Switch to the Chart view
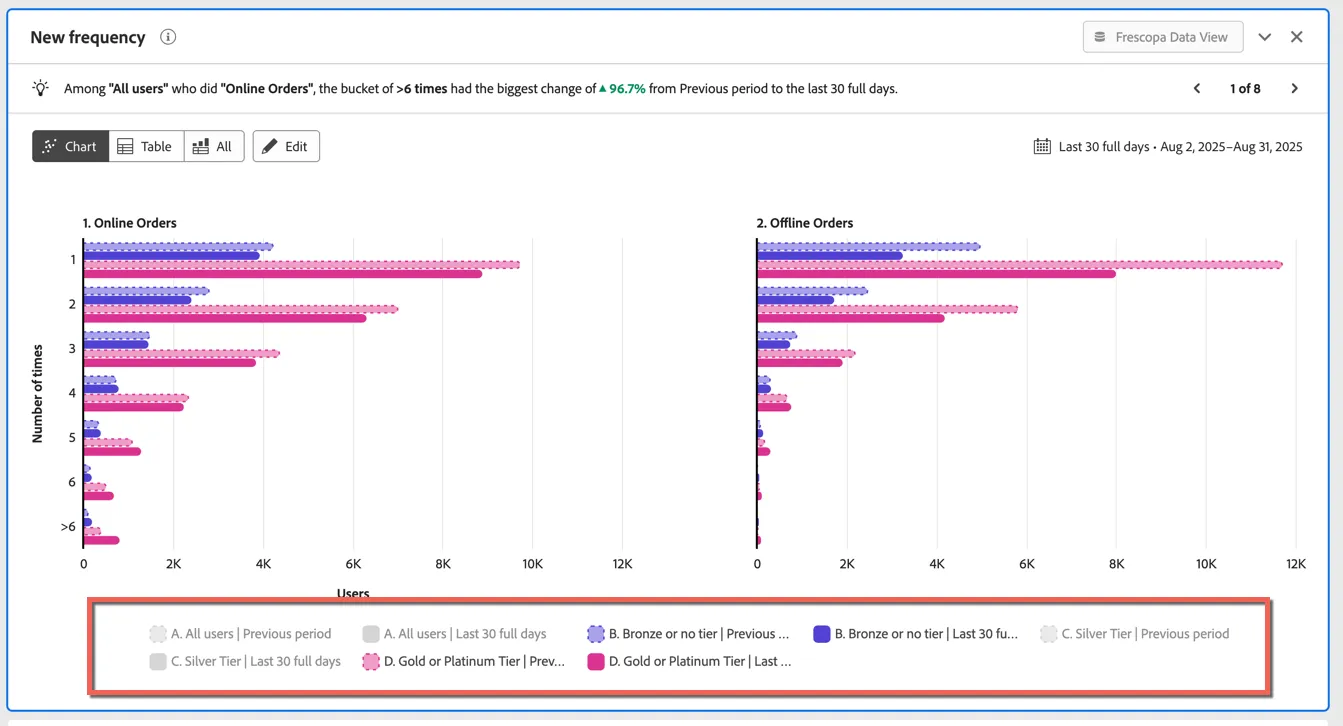Image resolution: width=1343 pixels, height=726 pixels. click(70, 146)
